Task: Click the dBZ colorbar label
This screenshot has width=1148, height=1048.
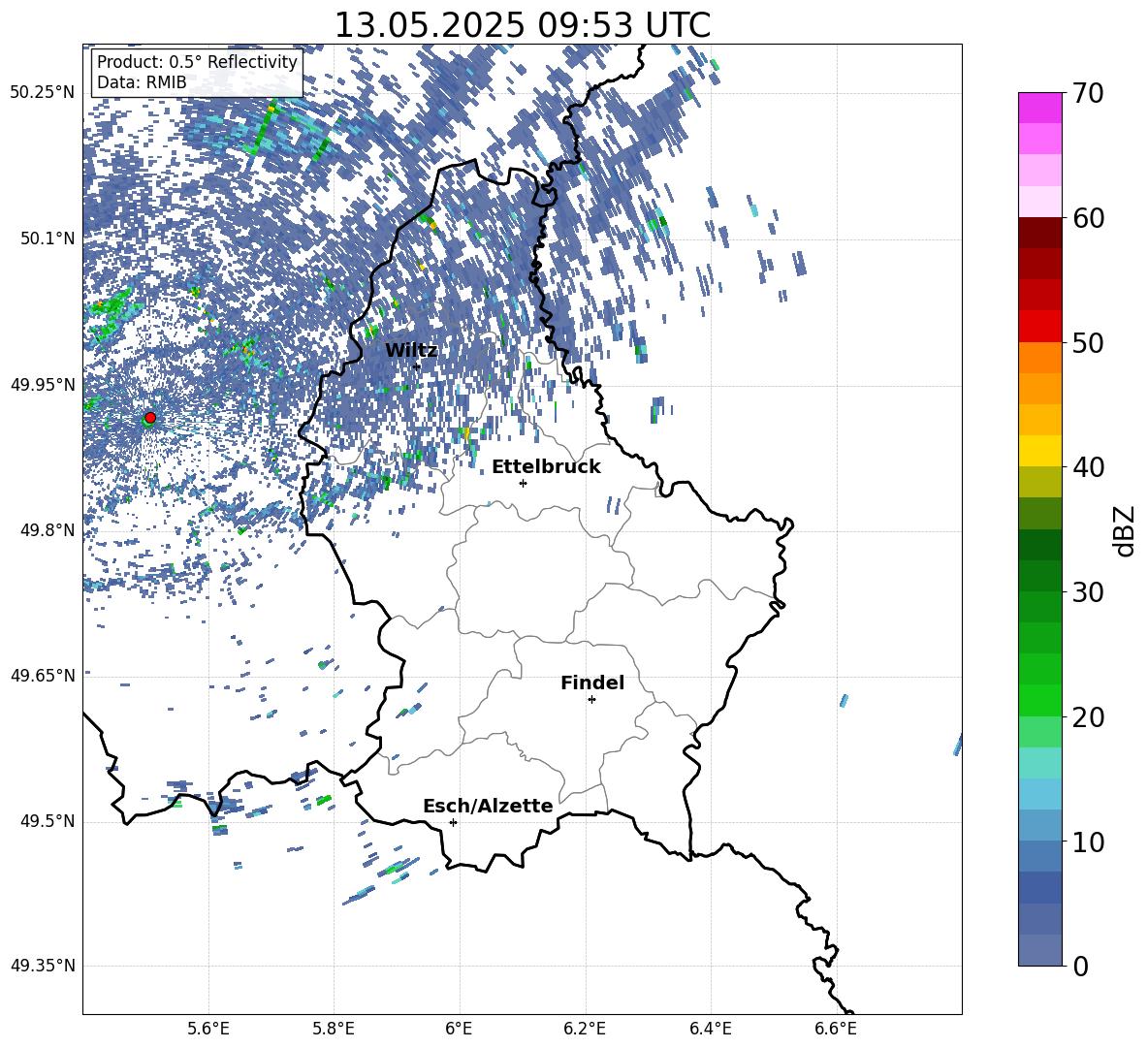Action: coord(1126,530)
